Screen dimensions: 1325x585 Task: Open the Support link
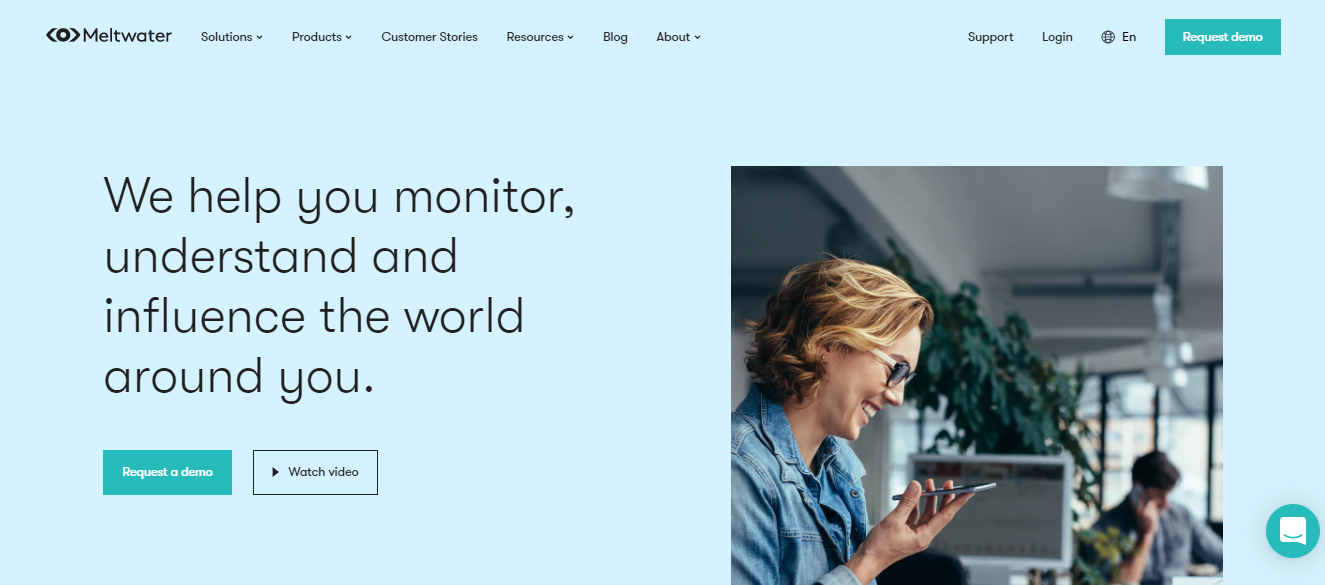point(990,37)
